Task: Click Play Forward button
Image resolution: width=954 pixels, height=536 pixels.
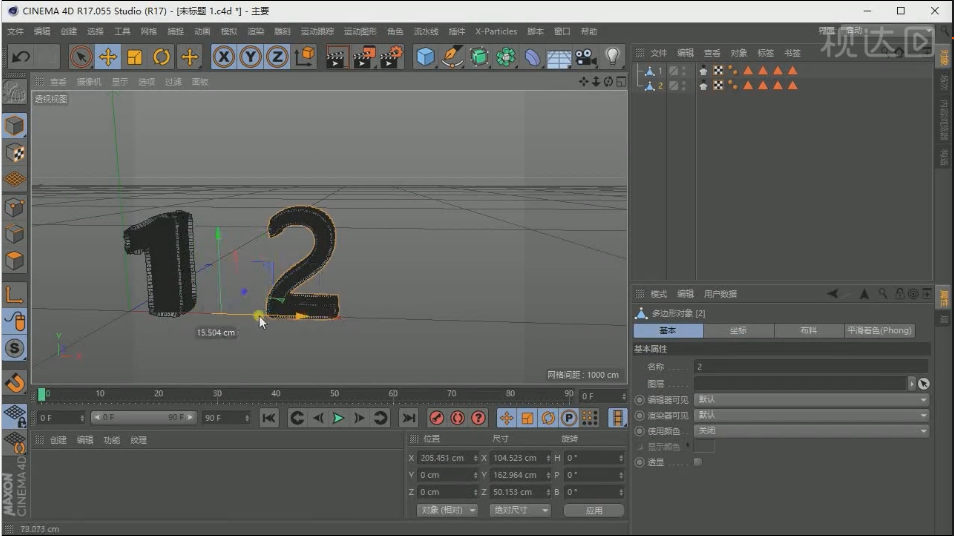Action: tap(338, 418)
